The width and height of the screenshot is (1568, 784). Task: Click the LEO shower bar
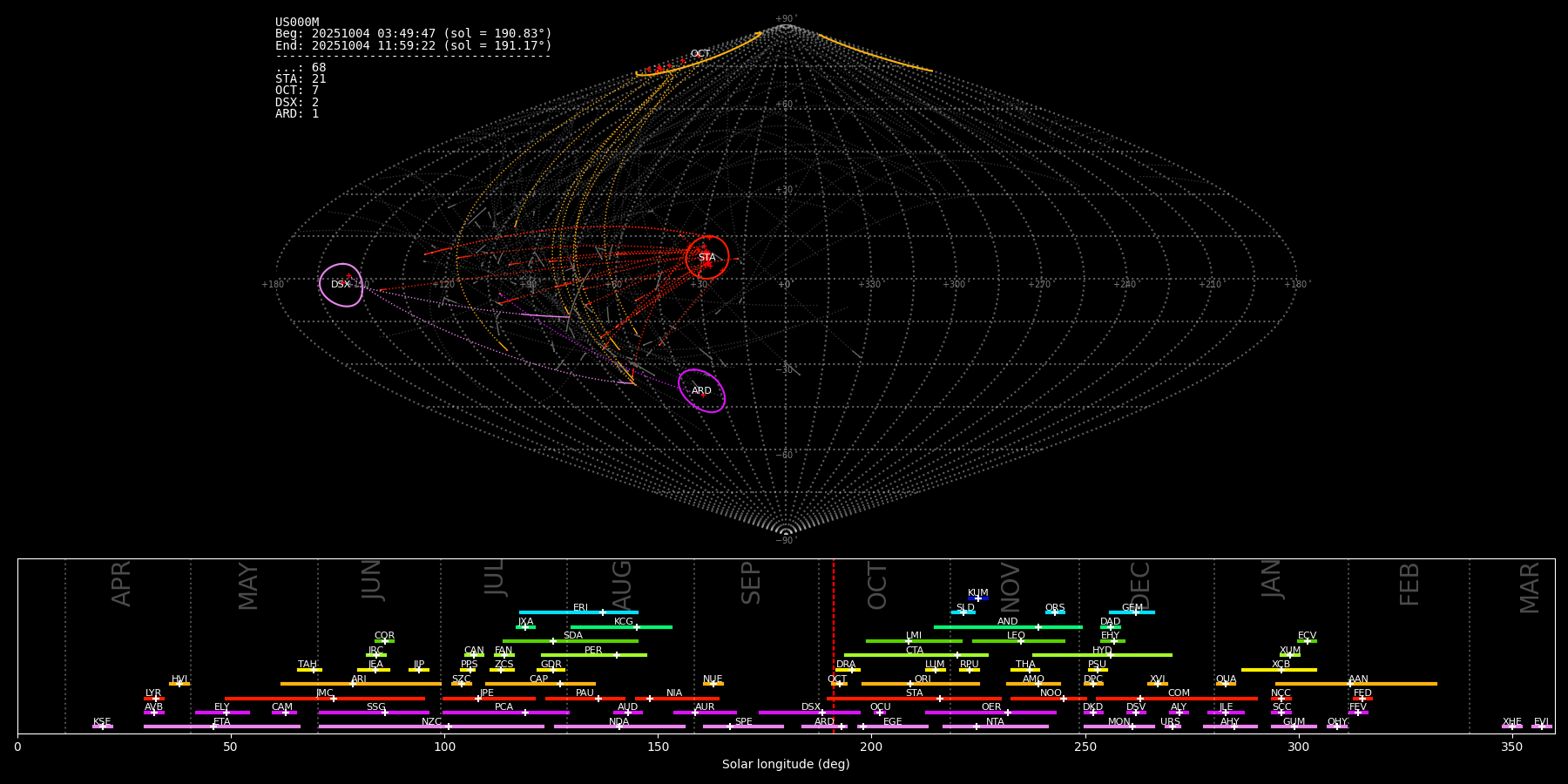click(x=1017, y=640)
